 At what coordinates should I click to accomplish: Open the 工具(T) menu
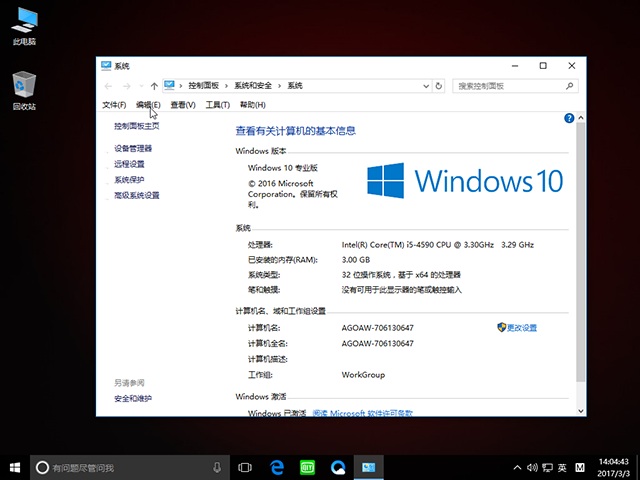tap(217, 105)
